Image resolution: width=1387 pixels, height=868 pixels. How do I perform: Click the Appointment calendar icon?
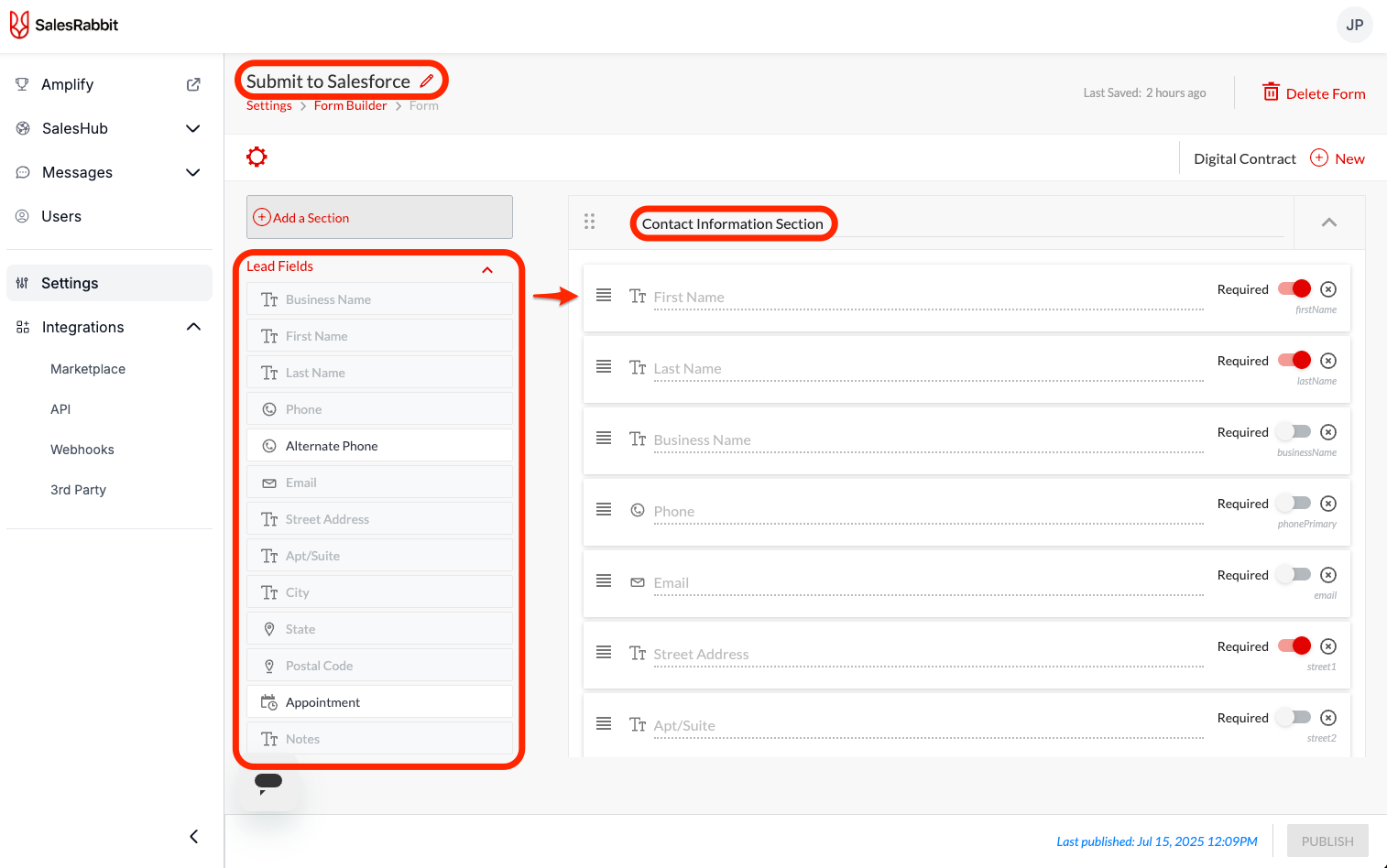tap(269, 702)
